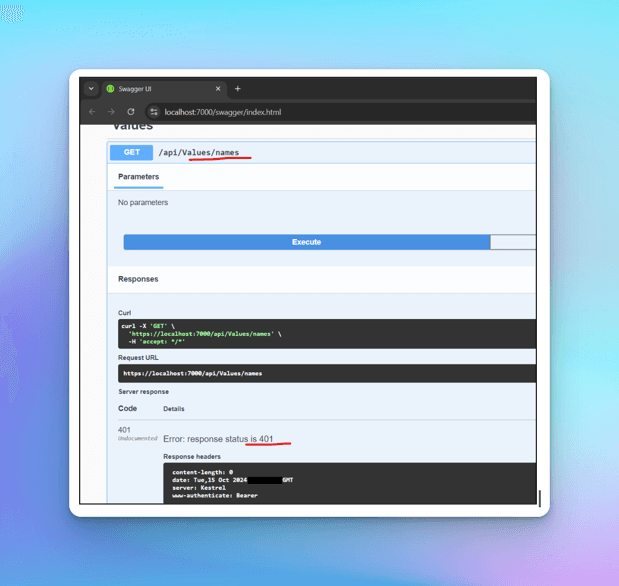Click the 401 response code

(x=124, y=430)
